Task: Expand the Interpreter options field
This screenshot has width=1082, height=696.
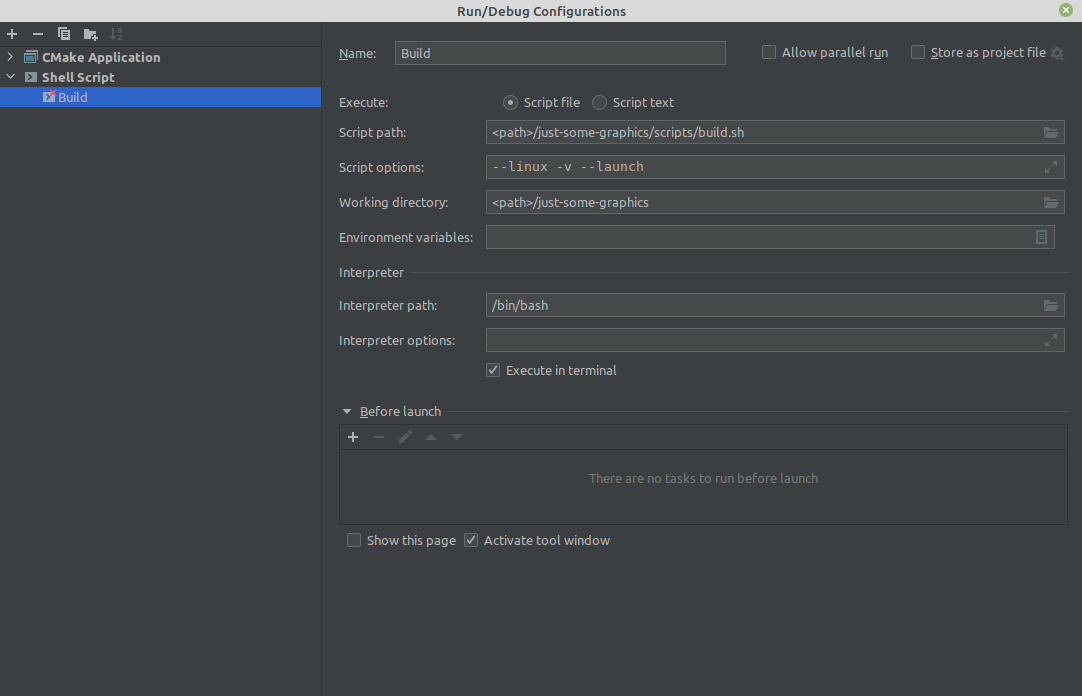Action: click(x=1050, y=340)
